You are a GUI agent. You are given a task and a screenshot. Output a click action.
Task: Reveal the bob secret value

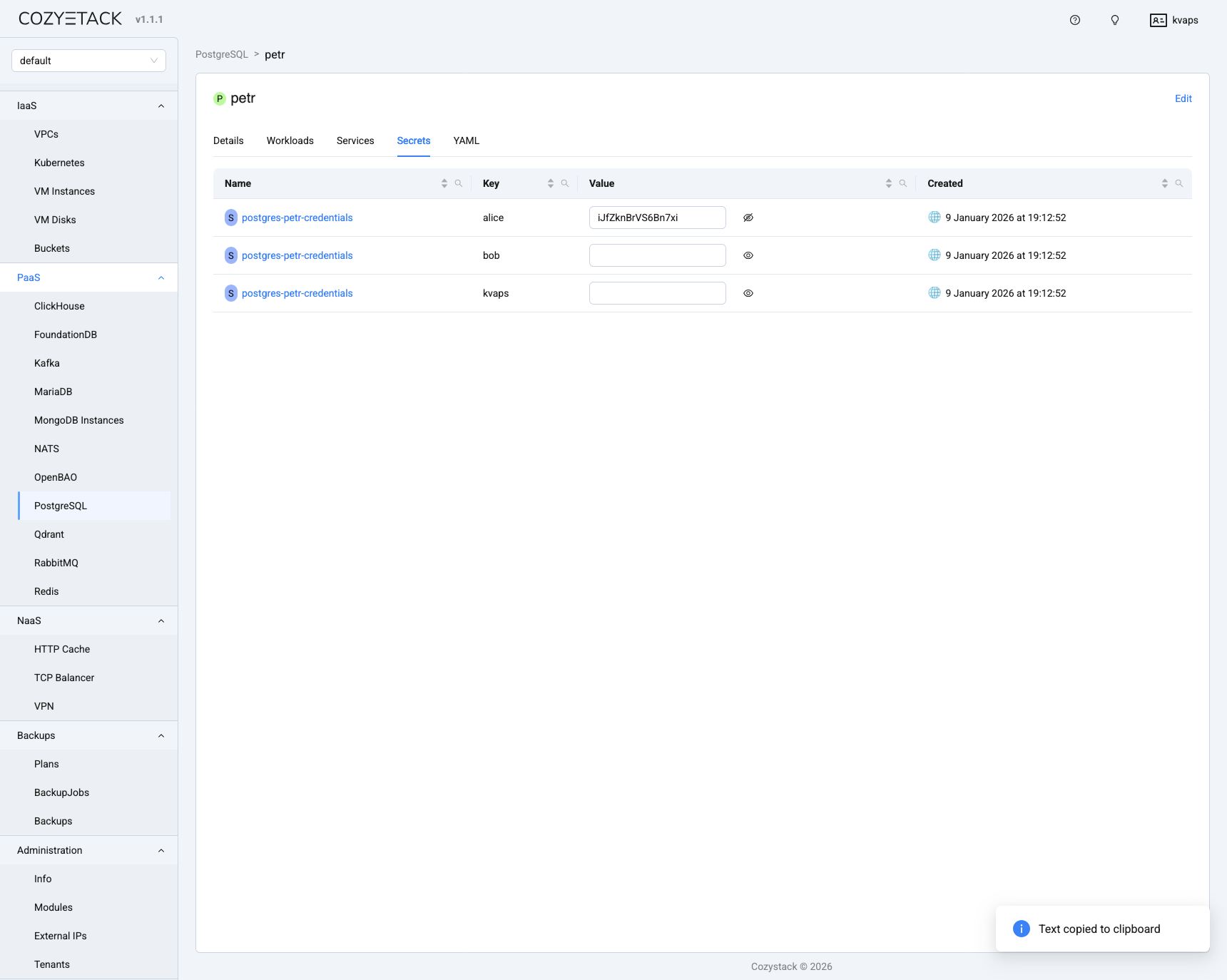coord(748,255)
